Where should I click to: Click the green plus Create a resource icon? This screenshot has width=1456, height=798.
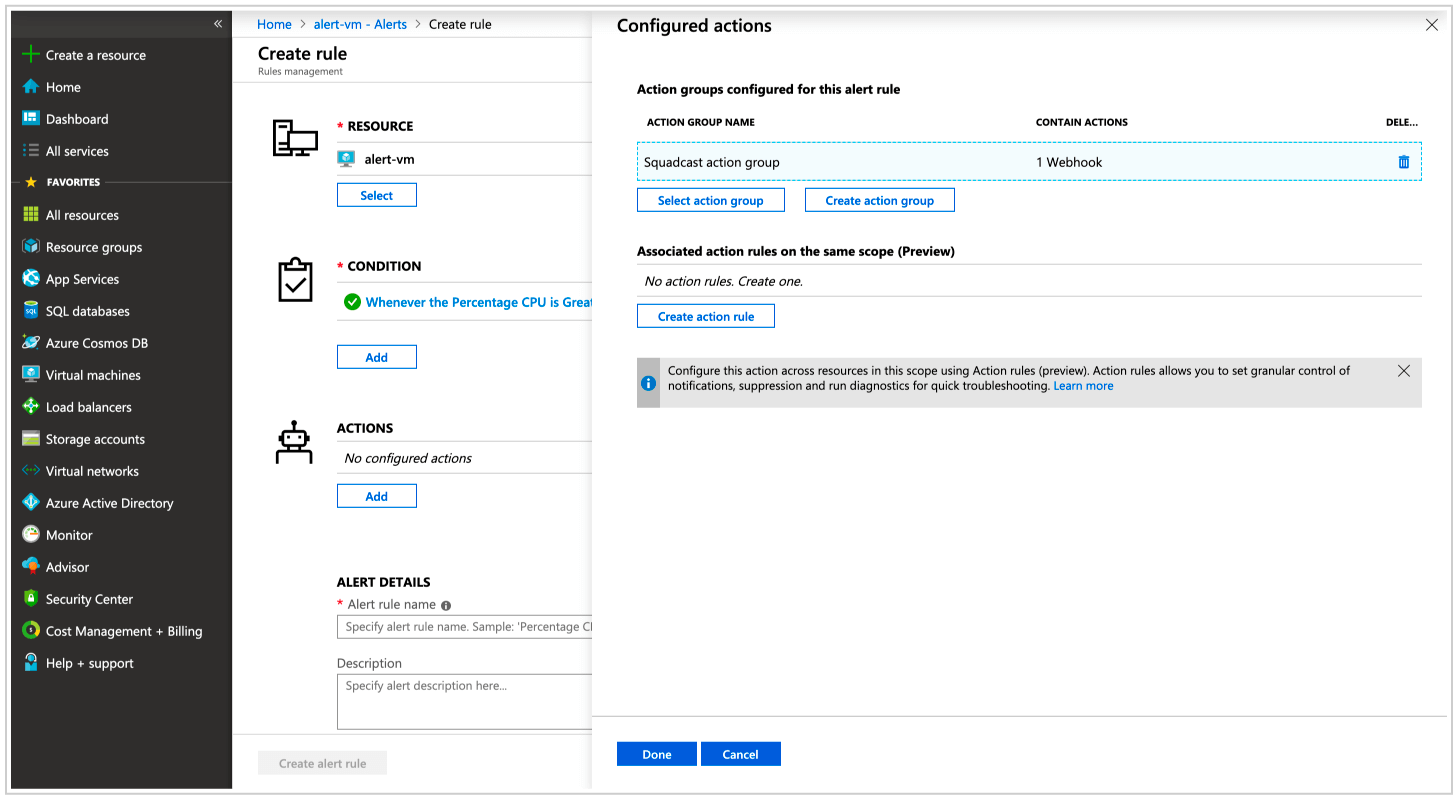click(x=30, y=55)
